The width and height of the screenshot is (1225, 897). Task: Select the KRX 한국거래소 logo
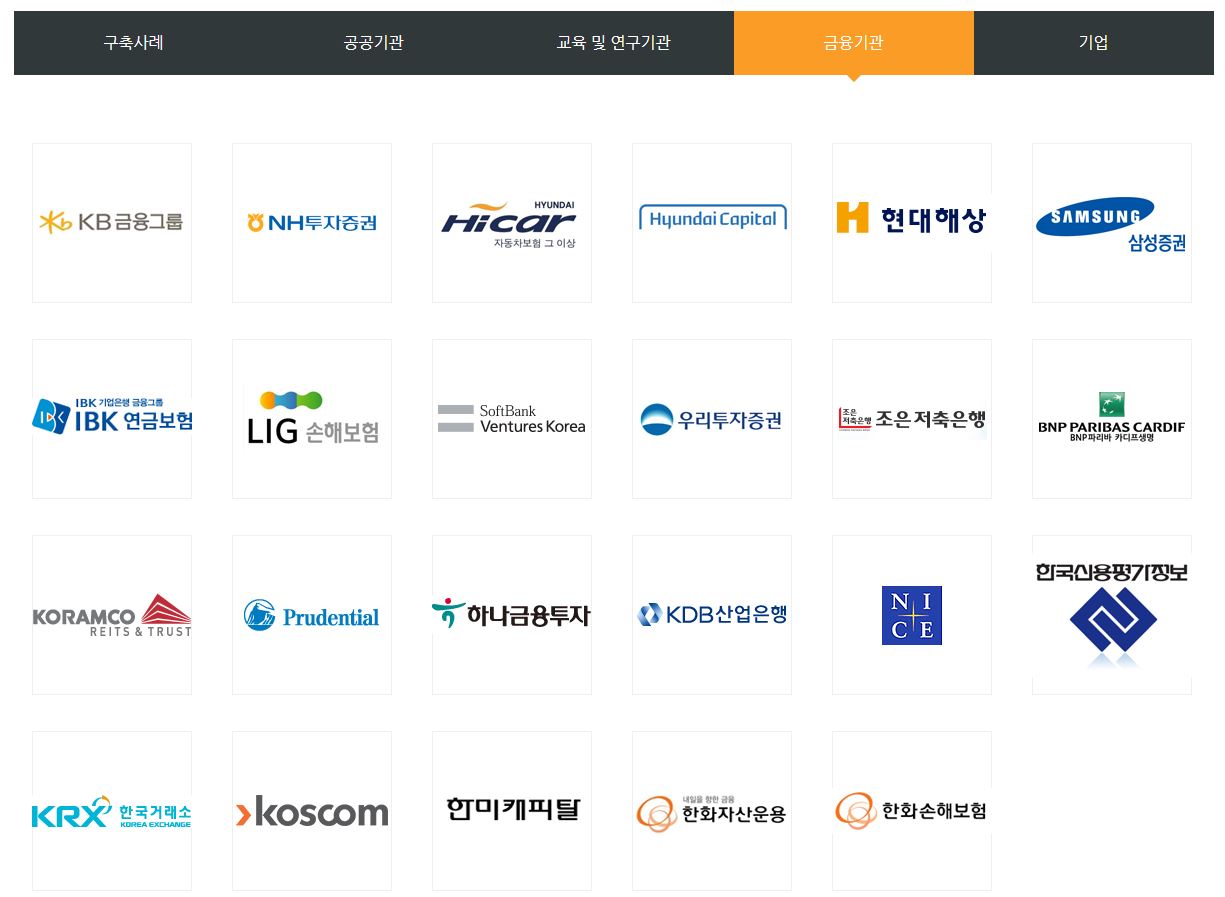(x=112, y=811)
